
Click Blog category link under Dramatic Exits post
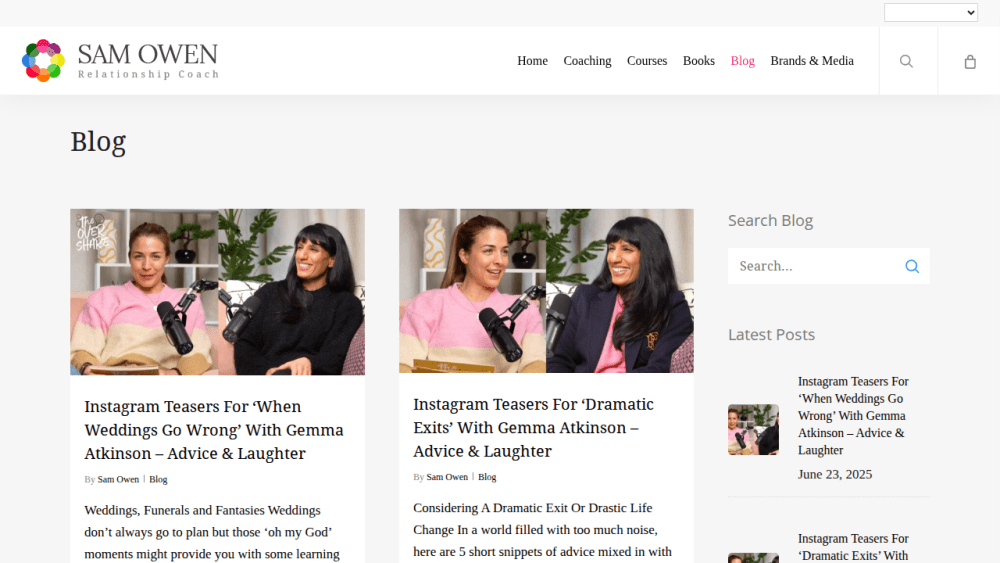487,477
